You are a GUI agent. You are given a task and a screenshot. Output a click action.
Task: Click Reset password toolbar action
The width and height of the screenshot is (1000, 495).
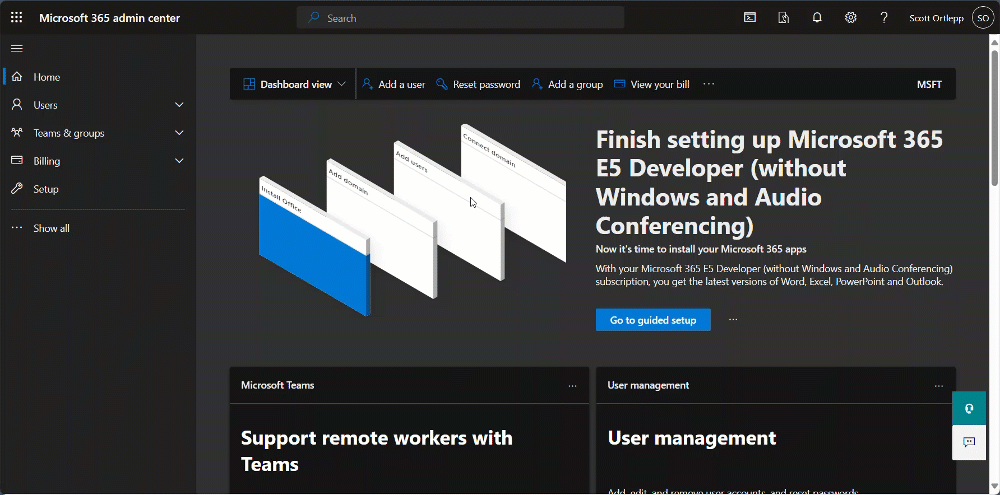(x=478, y=84)
